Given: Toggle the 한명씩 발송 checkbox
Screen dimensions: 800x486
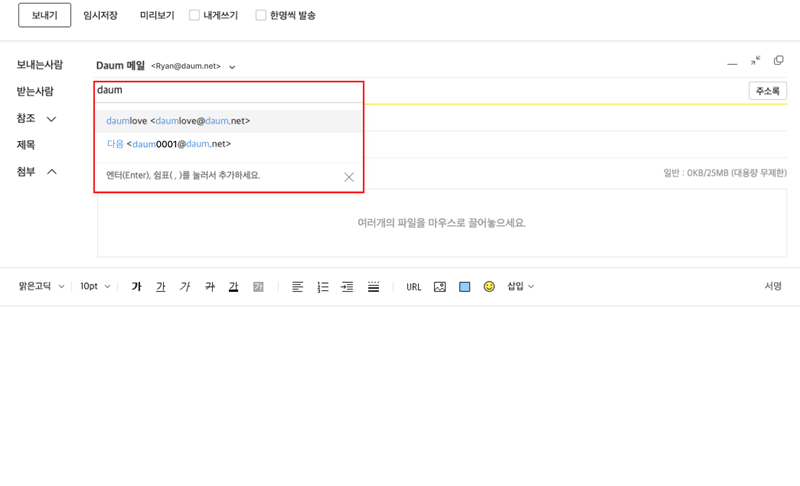Looking at the screenshot, I should [261, 15].
